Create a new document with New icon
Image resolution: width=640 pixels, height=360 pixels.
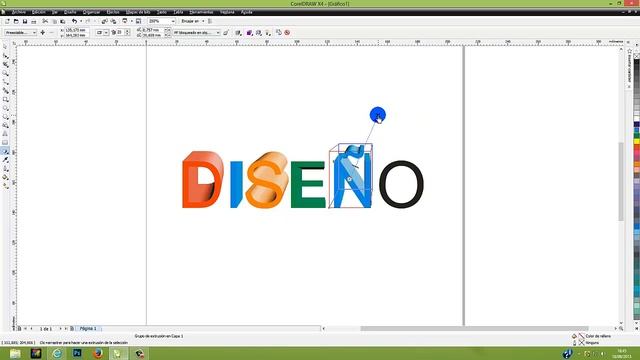point(7,21)
